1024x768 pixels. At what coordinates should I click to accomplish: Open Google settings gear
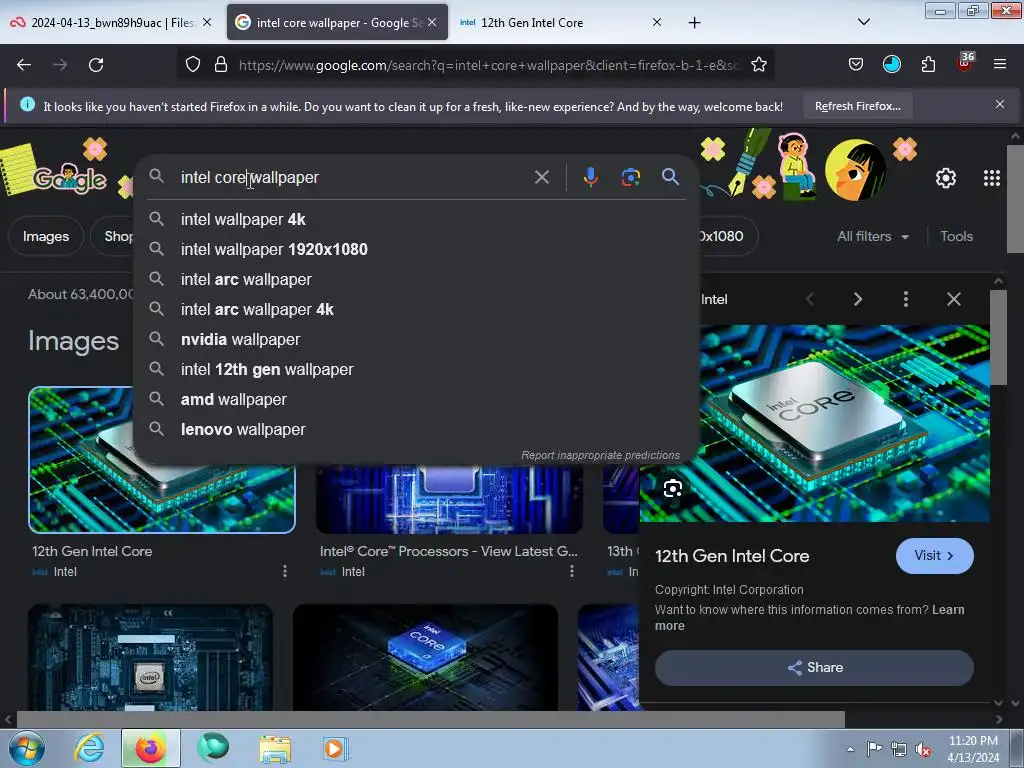[x=946, y=178]
